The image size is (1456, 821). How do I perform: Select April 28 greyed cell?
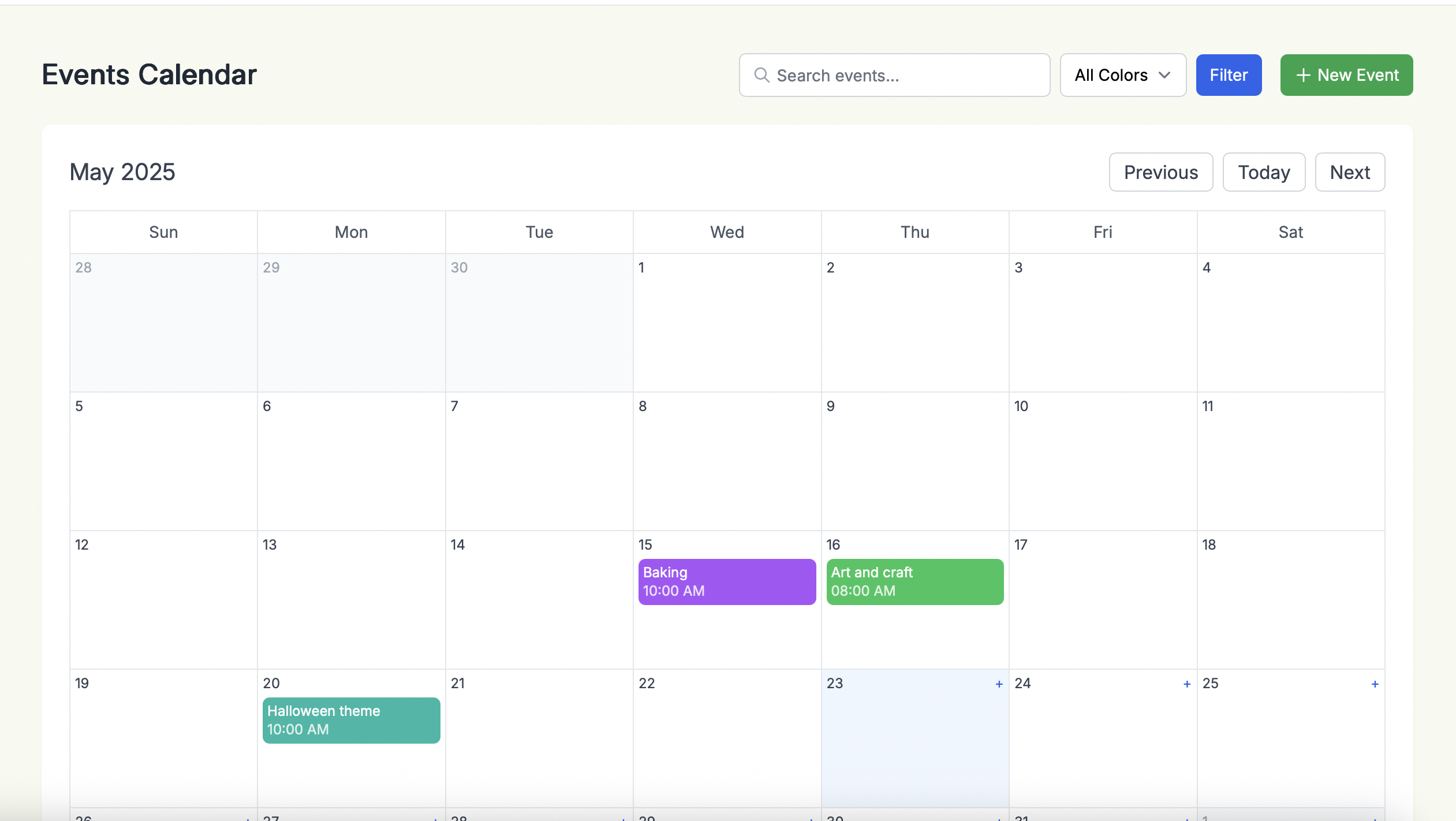click(x=163, y=323)
